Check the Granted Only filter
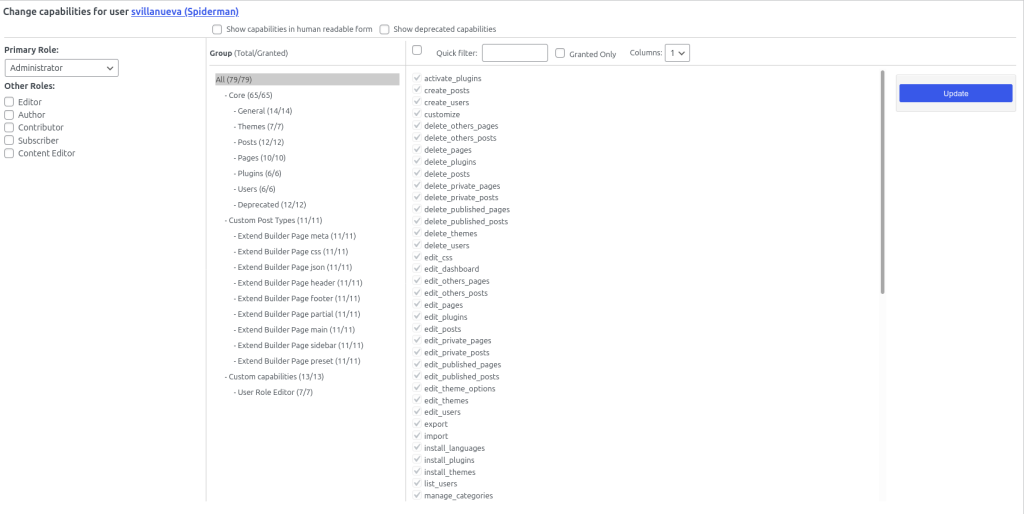Viewport: 1024px width, 514px height. click(560, 53)
